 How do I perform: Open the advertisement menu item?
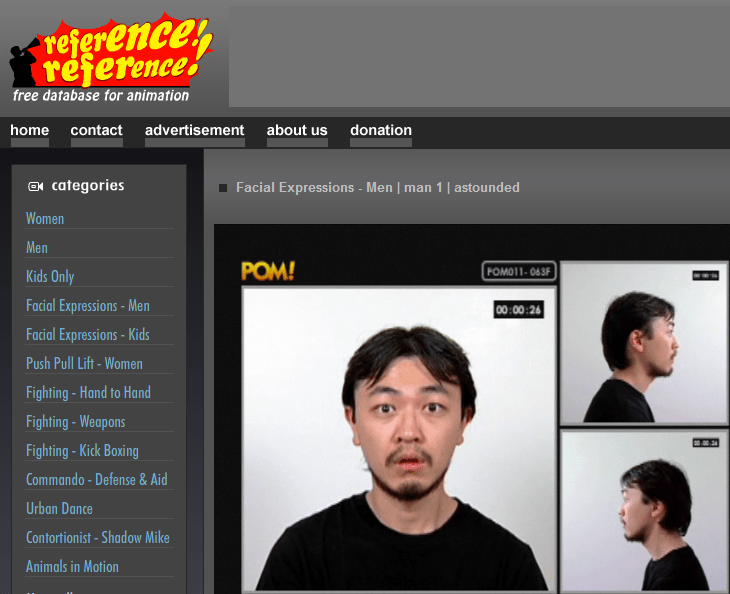[x=194, y=130]
